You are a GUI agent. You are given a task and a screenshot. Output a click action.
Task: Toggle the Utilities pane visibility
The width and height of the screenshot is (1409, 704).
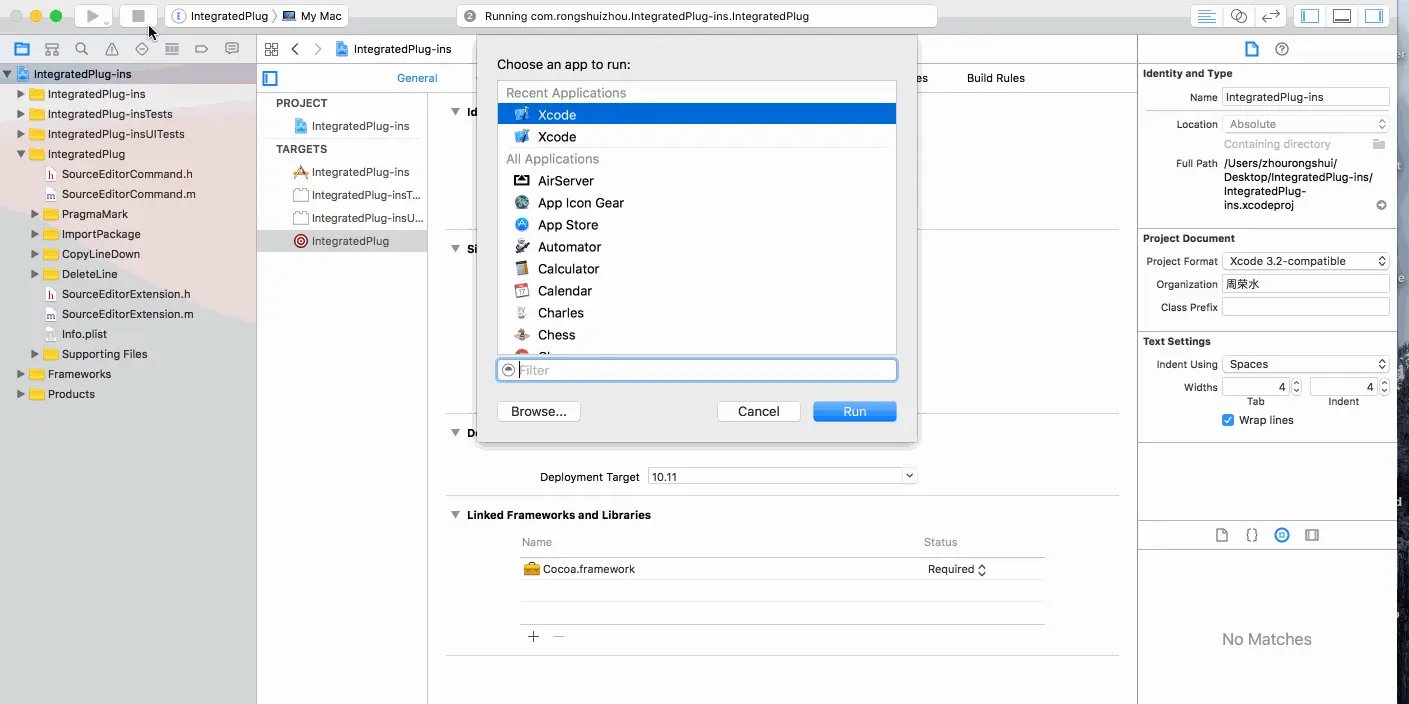pyautogui.click(x=1374, y=16)
